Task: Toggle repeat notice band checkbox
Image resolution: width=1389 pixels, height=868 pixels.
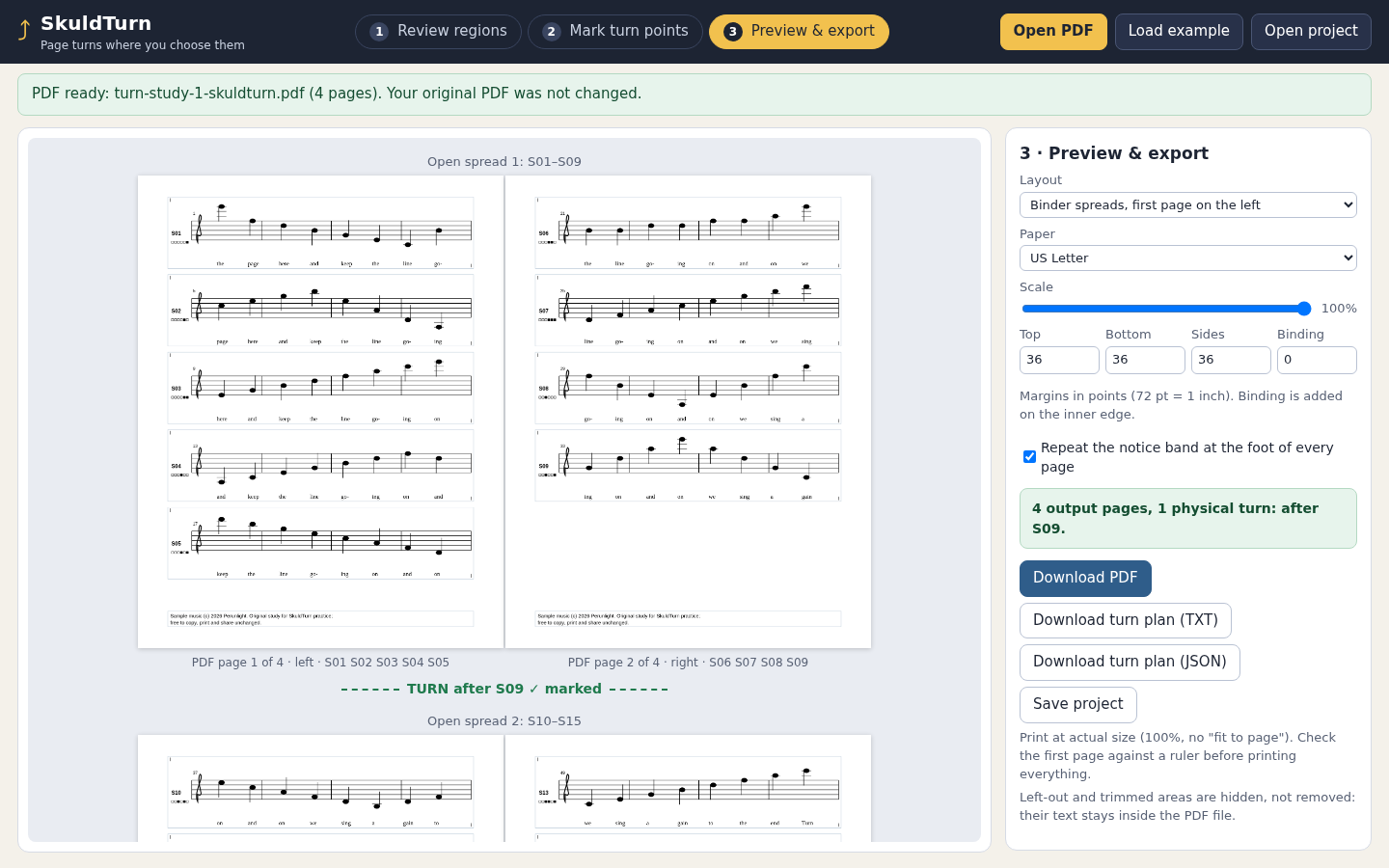Action: (x=1029, y=457)
